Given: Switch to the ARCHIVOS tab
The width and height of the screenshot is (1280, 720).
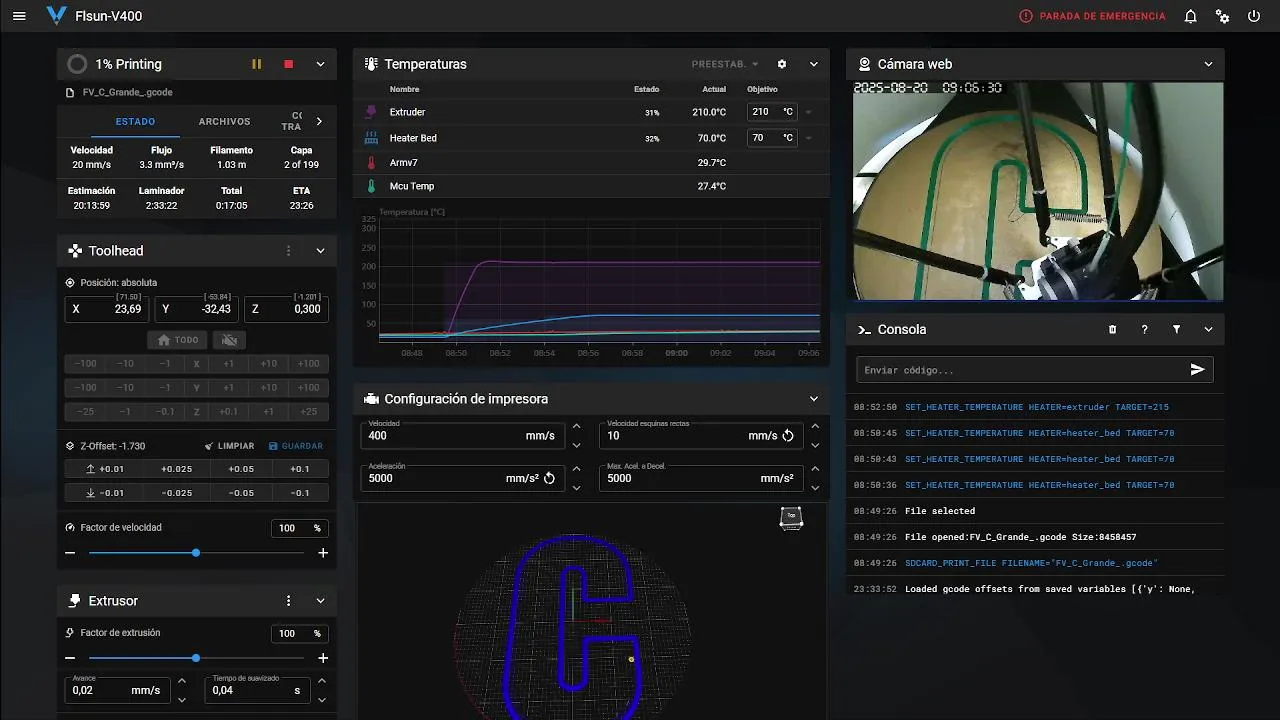Looking at the screenshot, I should 224,122.
